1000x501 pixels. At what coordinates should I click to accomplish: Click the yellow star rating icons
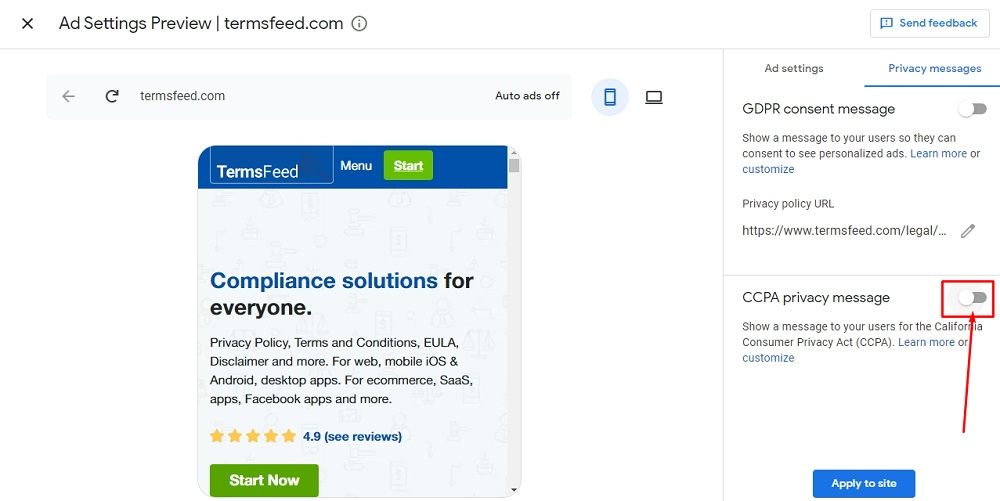253,436
